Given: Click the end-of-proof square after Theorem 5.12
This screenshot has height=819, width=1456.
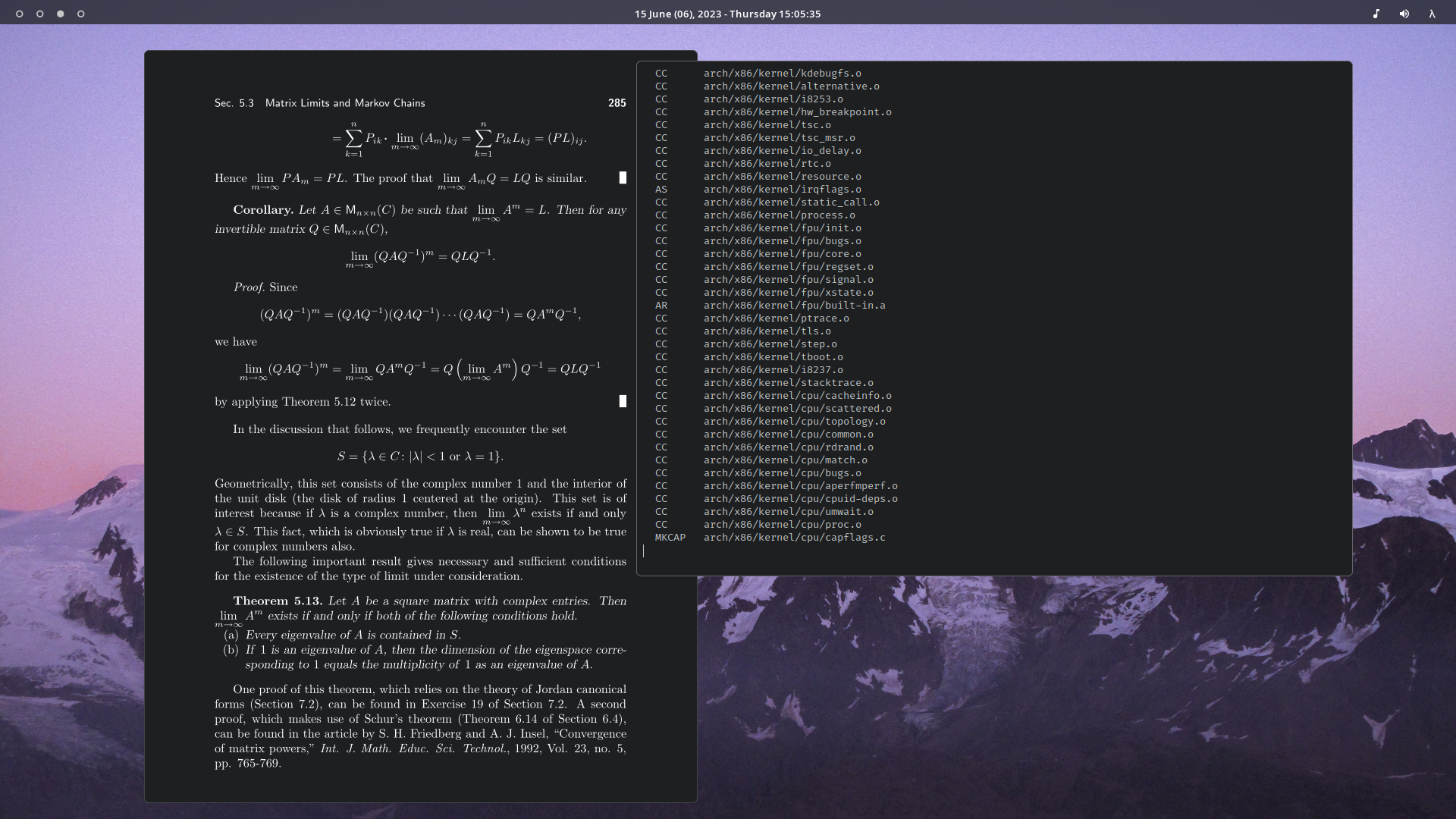Looking at the screenshot, I should click(623, 401).
